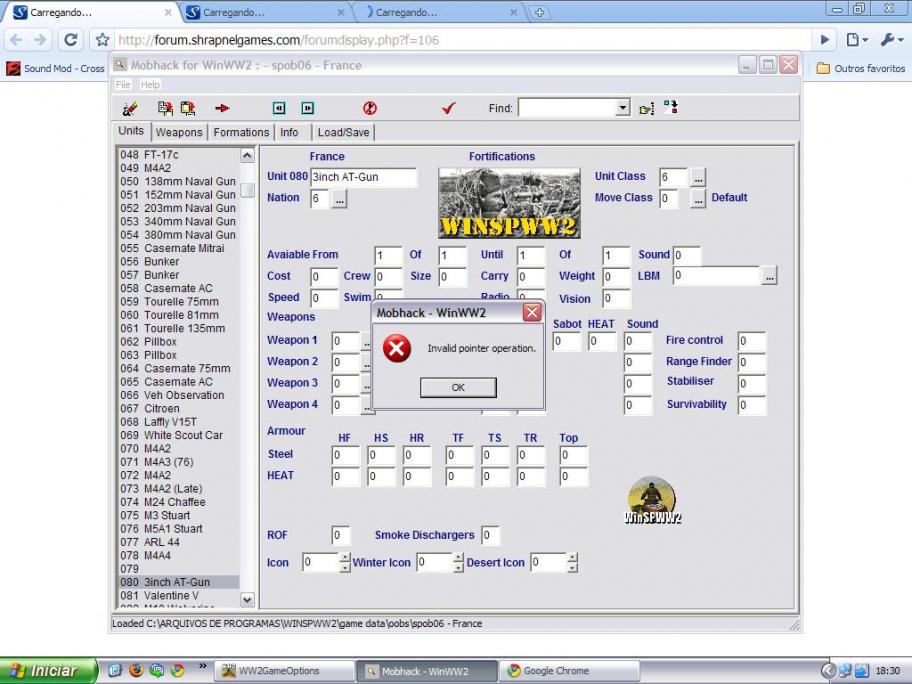The image size is (912, 684).
Task: Click the red checkmark toolbar icon
Action: tap(448, 108)
